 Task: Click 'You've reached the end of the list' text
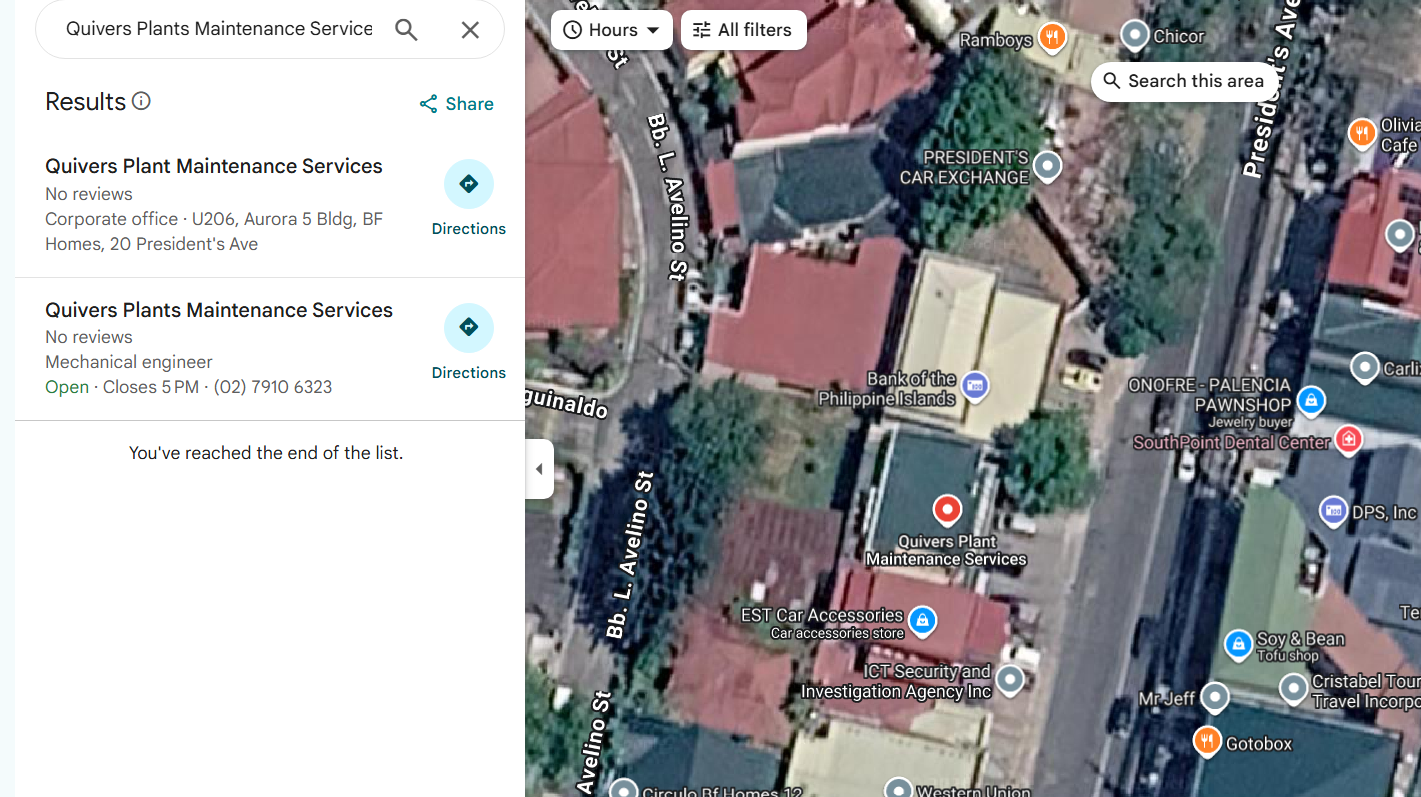coord(266,453)
